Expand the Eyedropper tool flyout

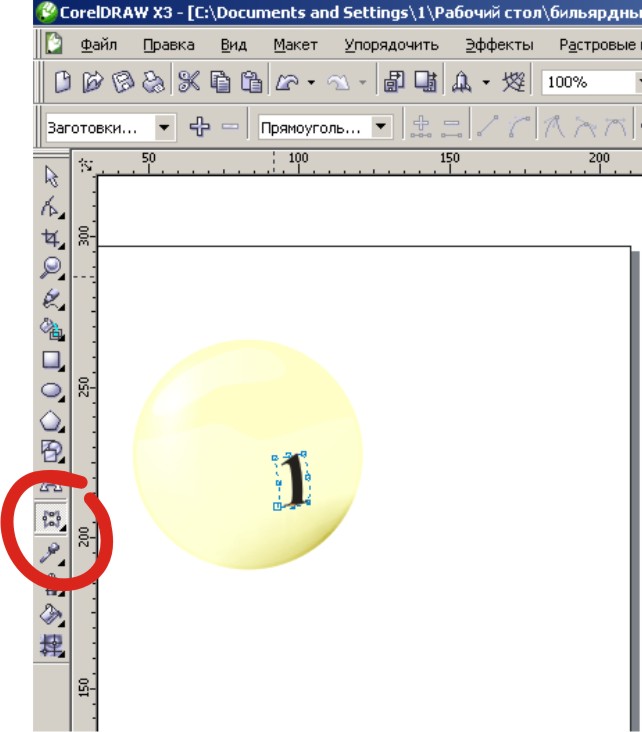tap(61, 563)
